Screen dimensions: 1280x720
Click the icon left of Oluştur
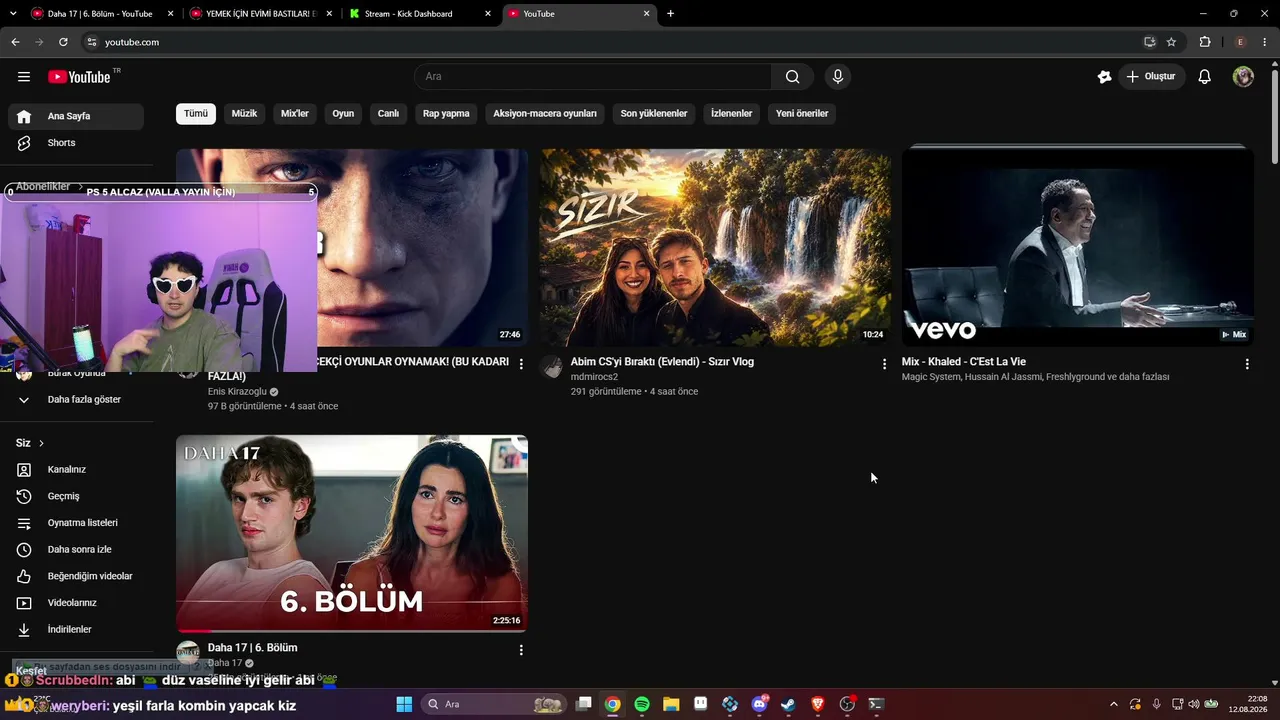click(x=1104, y=77)
